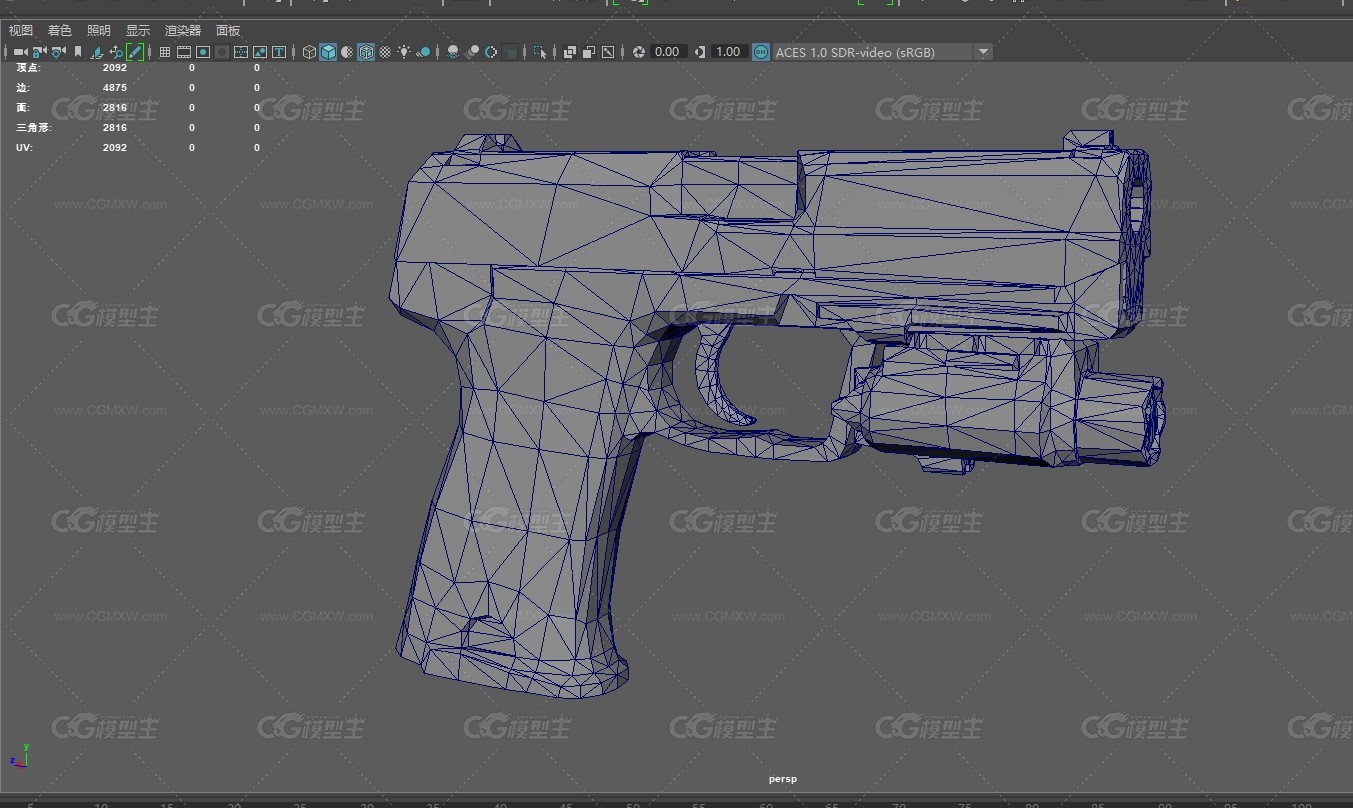Toggle the Safe Action icon
1353x808 pixels.
[x=260, y=52]
